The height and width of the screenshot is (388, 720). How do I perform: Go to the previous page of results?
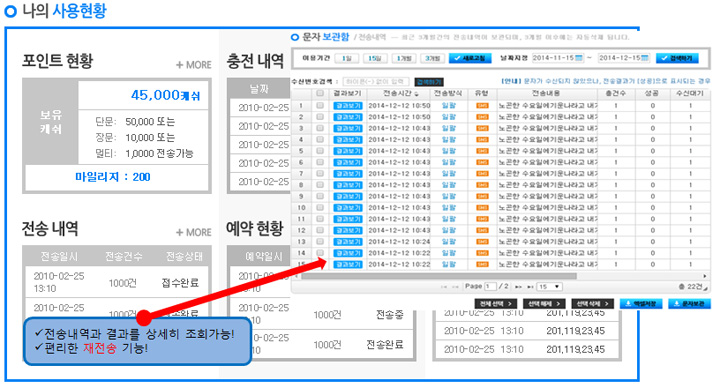(x=455, y=287)
